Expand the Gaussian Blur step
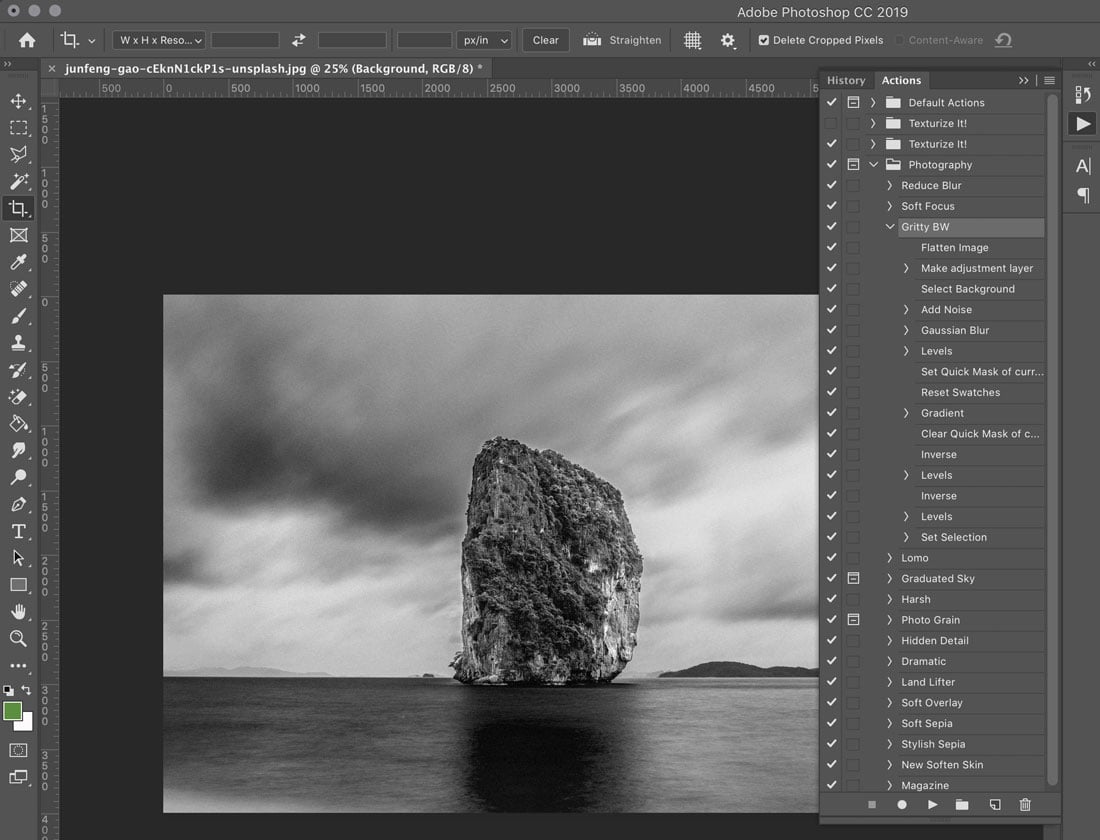The height and width of the screenshot is (840, 1100). click(906, 330)
